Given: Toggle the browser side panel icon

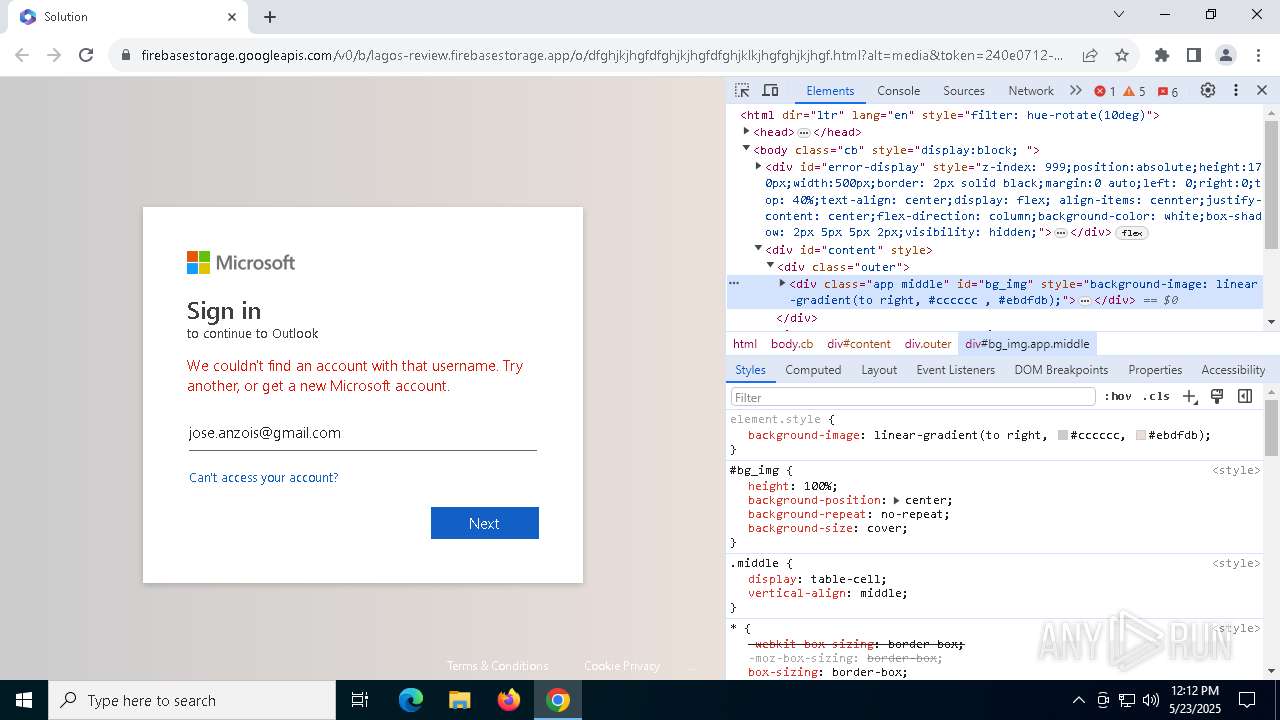Looking at the screenshot, I should [x=1194, y=55].
